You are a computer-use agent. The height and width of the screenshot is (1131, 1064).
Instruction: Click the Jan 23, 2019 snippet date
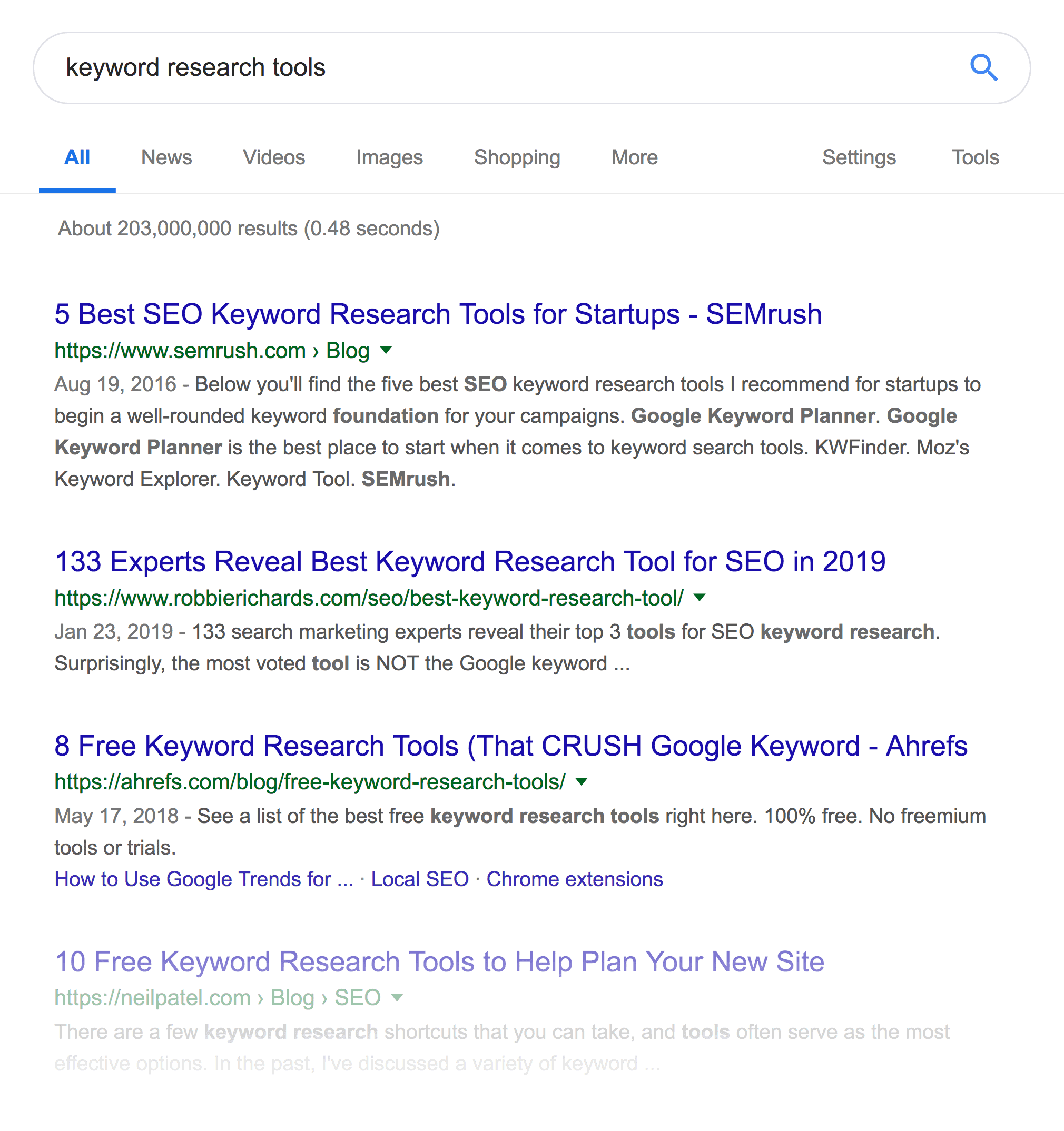pyautogui.click(x=114, y=631)
